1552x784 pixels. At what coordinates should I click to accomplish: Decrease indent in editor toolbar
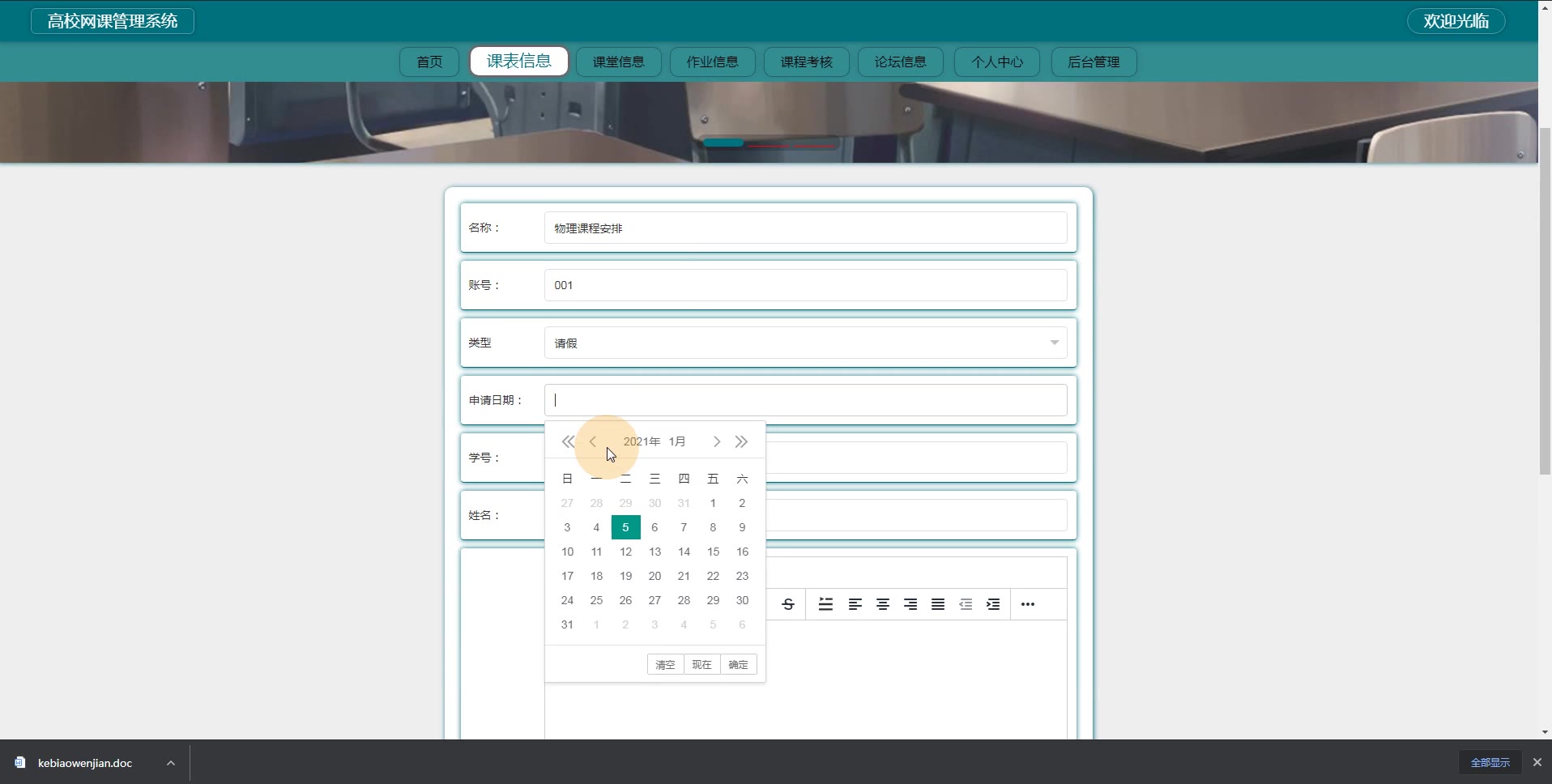coord(966,604)
